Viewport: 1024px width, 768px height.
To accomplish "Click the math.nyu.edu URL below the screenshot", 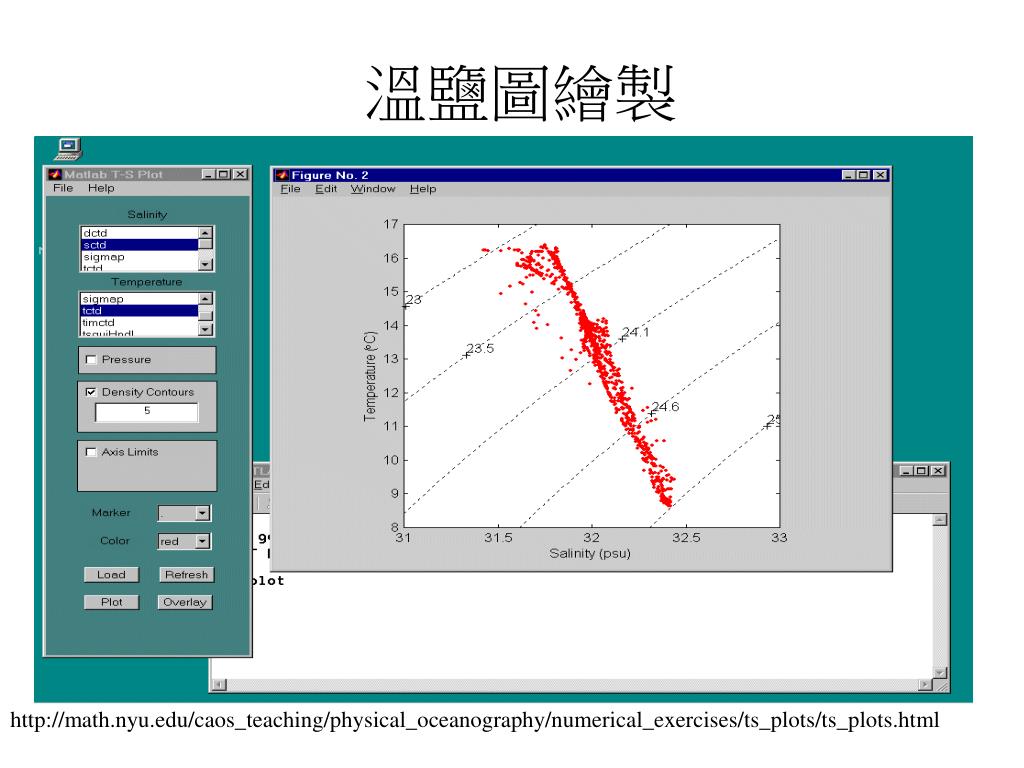I will click(475, 721).
